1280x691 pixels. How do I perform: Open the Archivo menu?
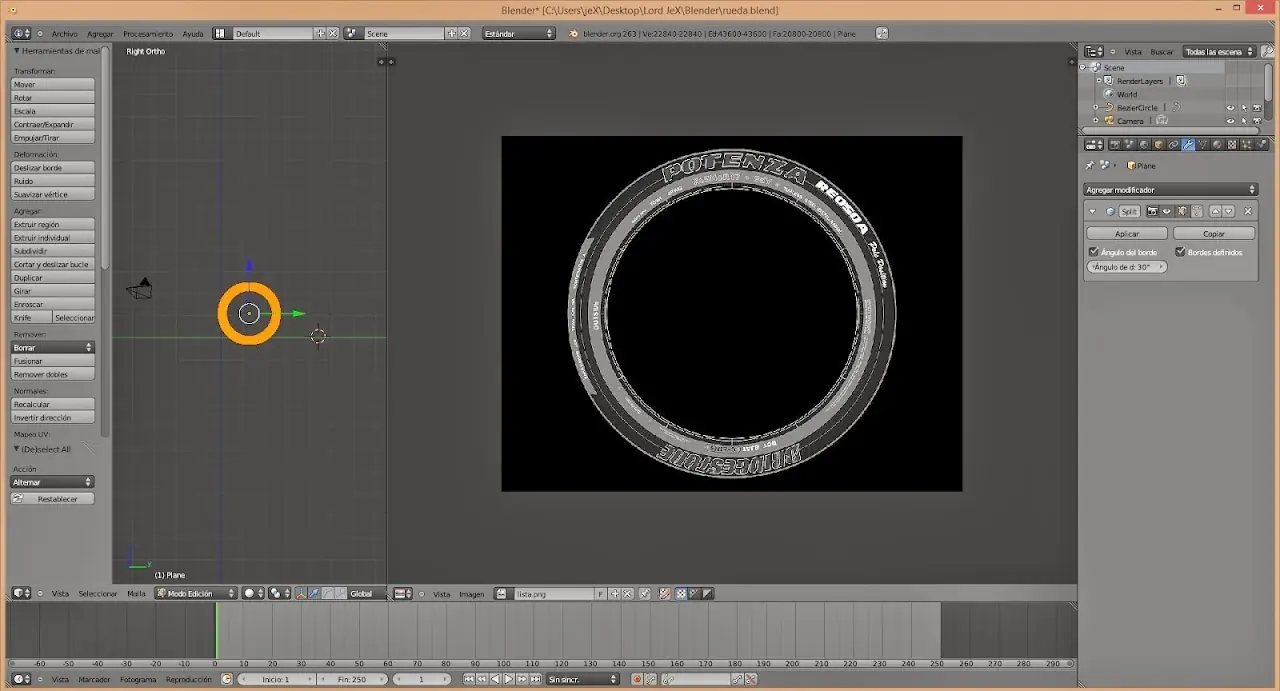pyautogui.click(x=64, y=33)
